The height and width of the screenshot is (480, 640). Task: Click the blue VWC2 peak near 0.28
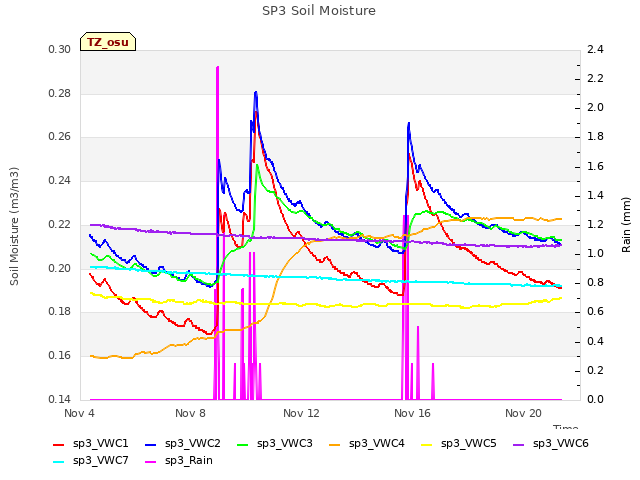(x=256, y=93)
